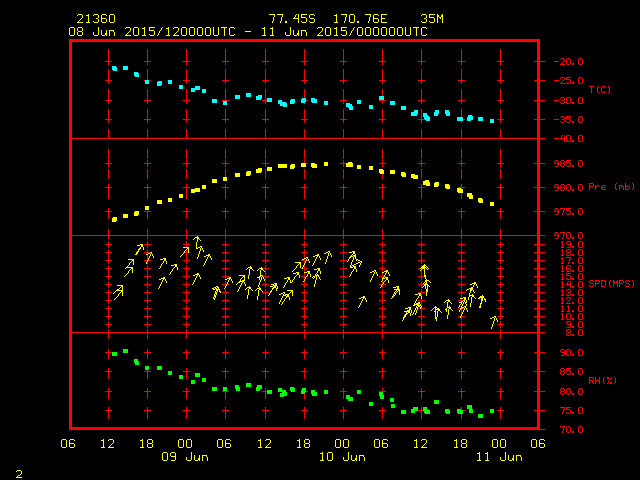The height and width of the screenshot is (480, 640).
Task: Click the last yellow pressure data point
Action: pyautogui.click(x=492, y=204)
